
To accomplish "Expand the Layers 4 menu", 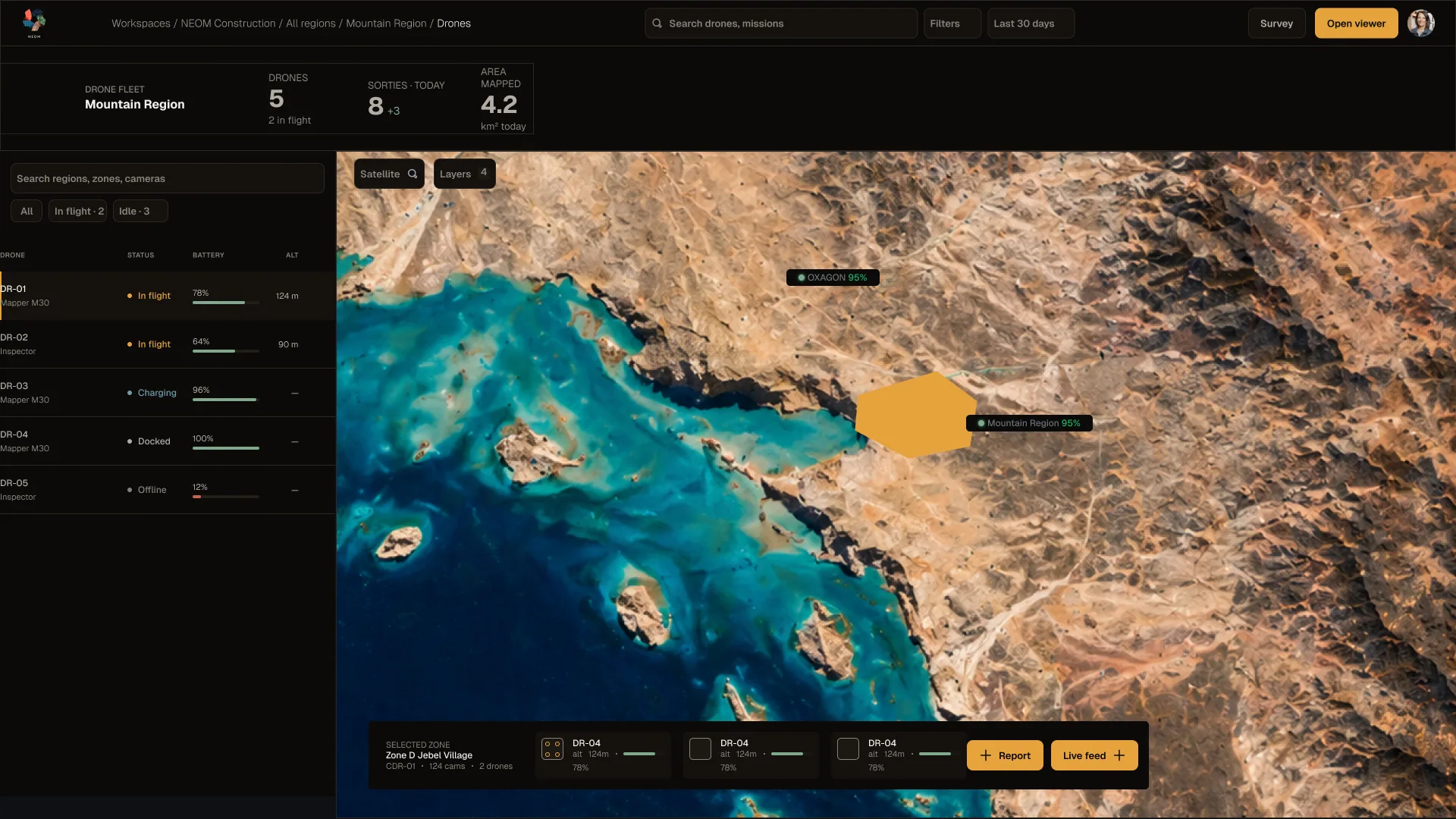I will (x=464, y=174).
